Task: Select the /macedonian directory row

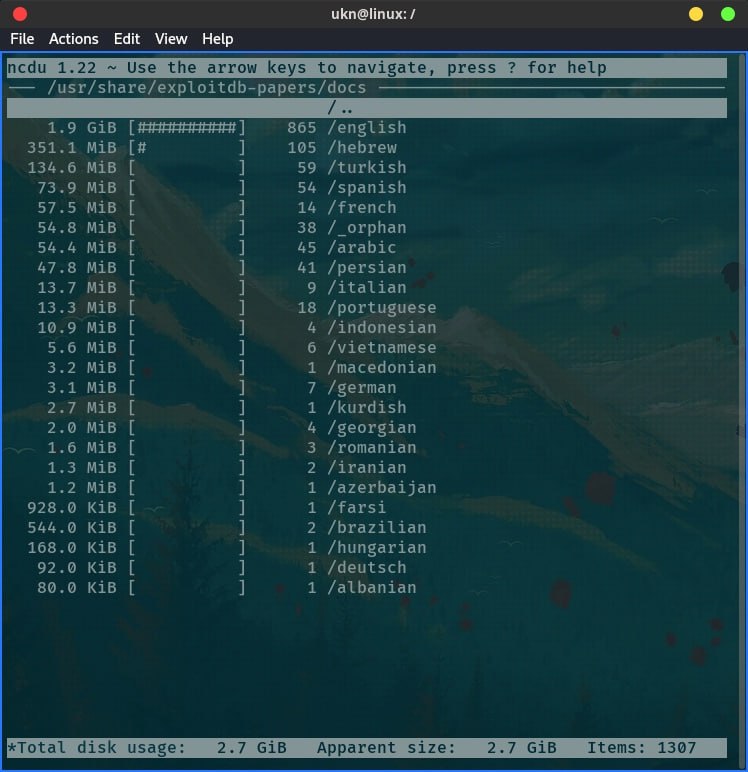Action: point(366,368)
